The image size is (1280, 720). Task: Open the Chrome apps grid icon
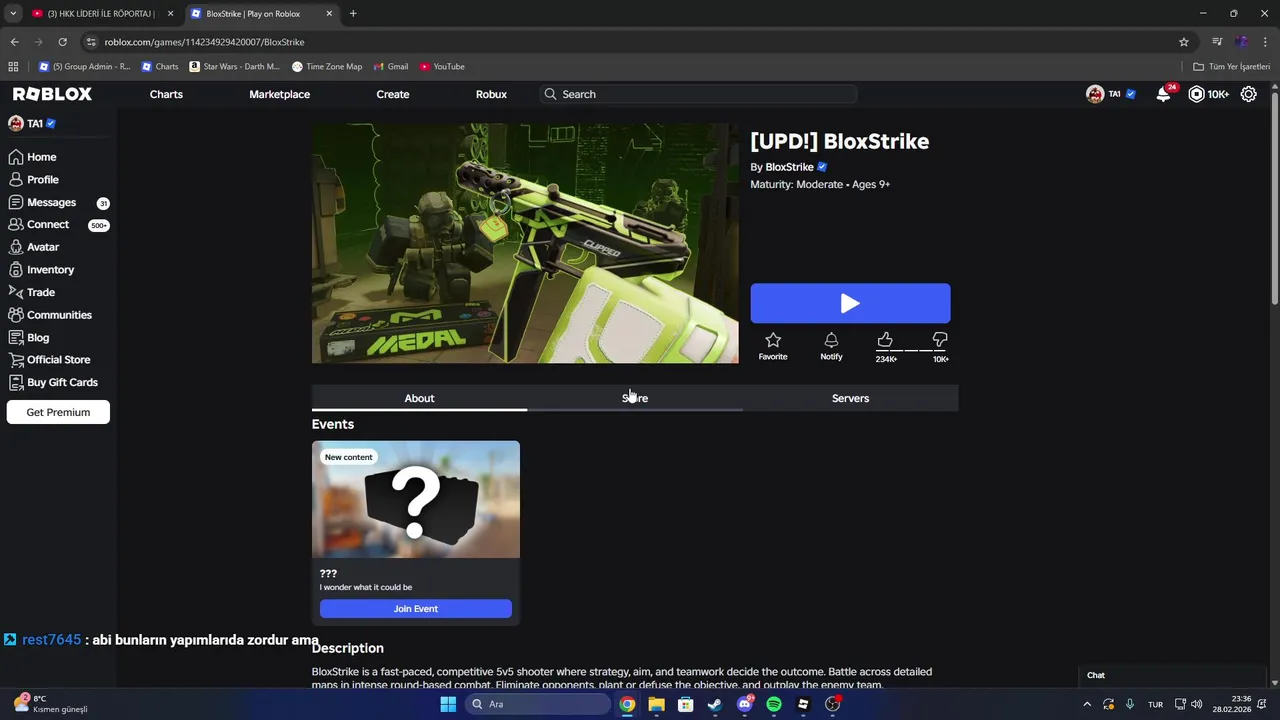pos(13,67)
